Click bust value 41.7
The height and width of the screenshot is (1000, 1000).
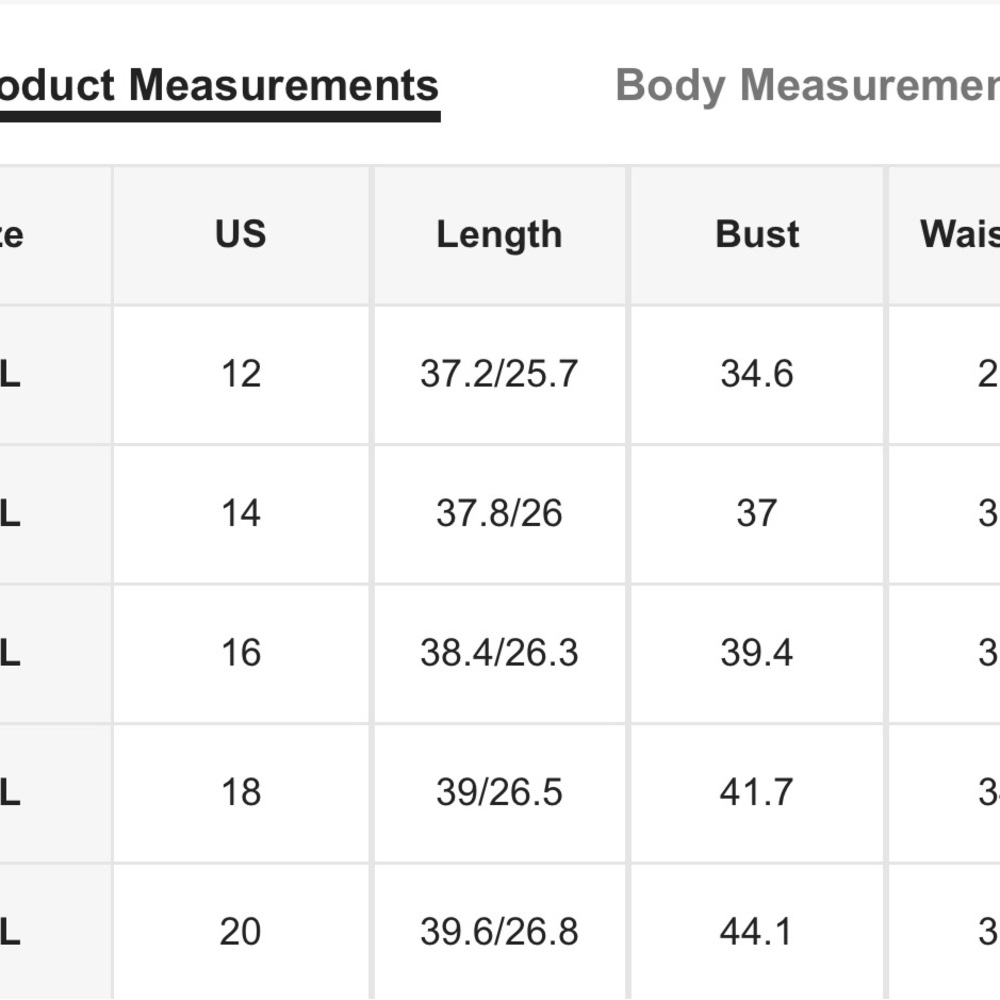pyautogui.click(x=757, y=793)
